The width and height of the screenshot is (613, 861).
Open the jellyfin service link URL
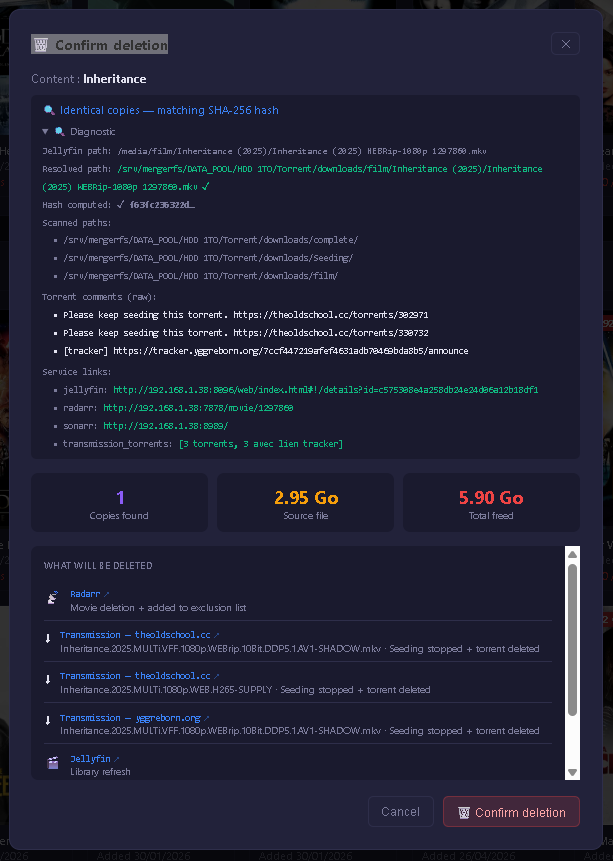326,390
